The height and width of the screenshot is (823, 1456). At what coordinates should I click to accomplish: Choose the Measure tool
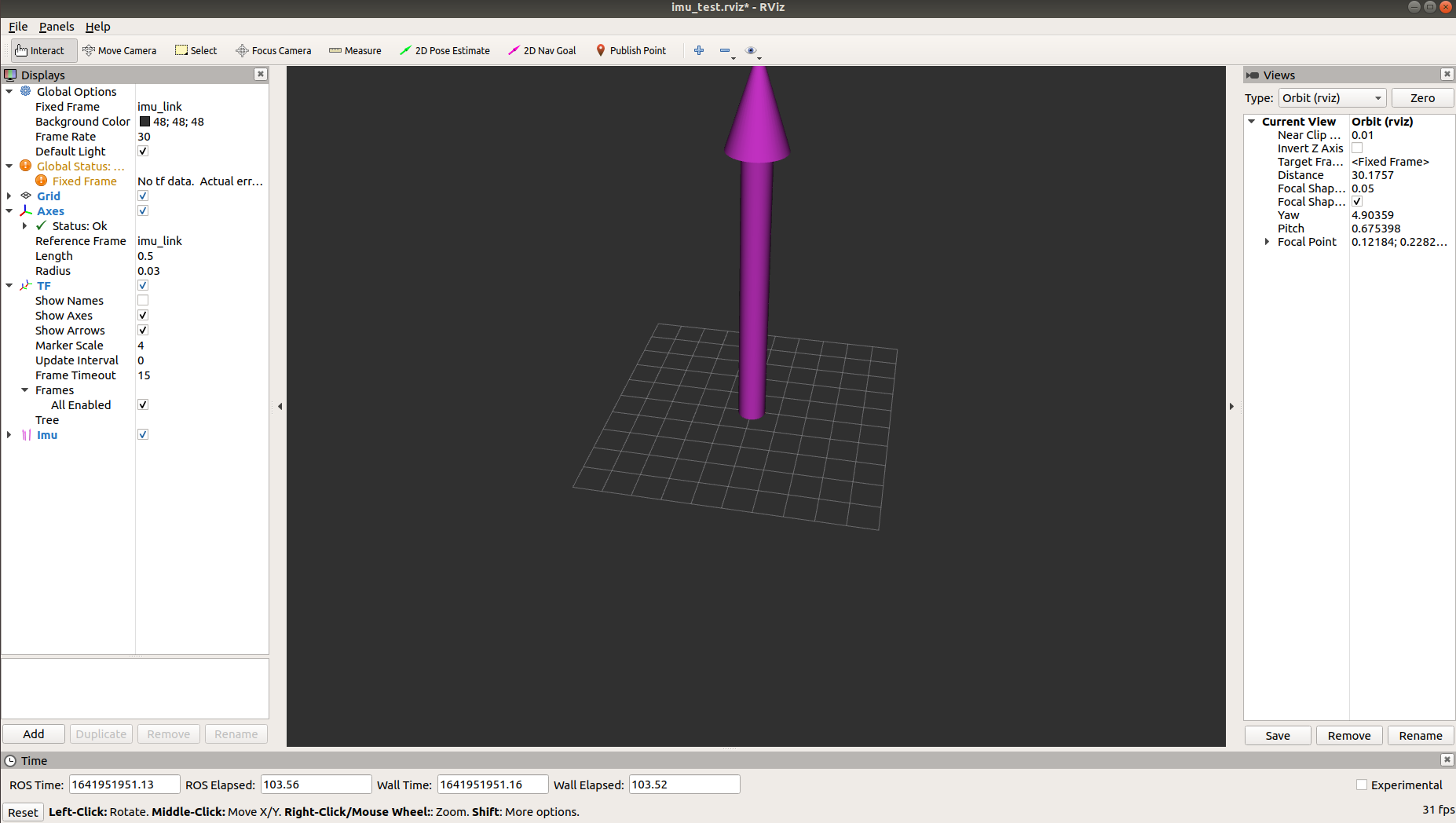(x=355, y=50)
